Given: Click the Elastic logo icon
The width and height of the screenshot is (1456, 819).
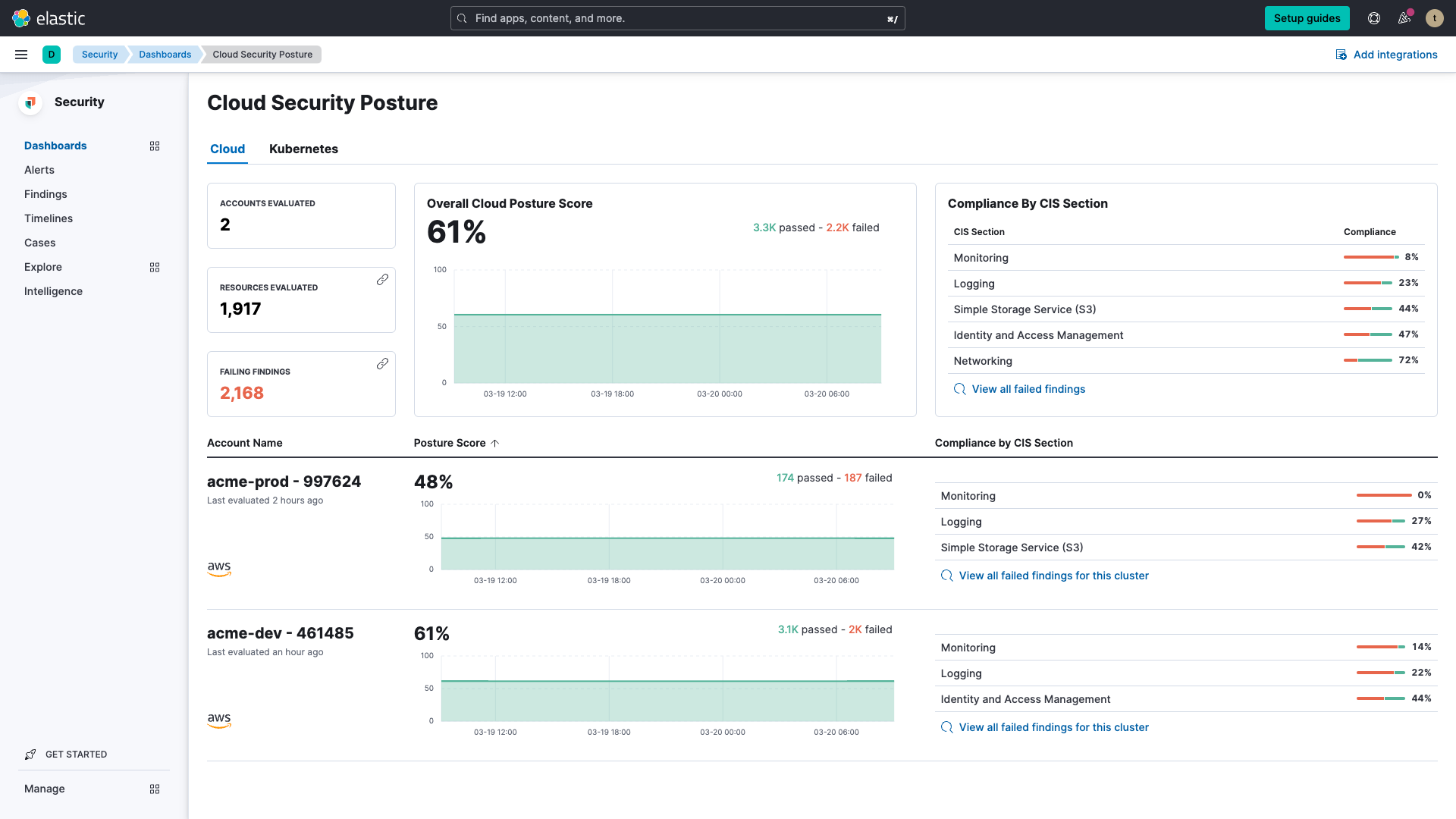Looking at the screenshot, I should coord(21,18).
